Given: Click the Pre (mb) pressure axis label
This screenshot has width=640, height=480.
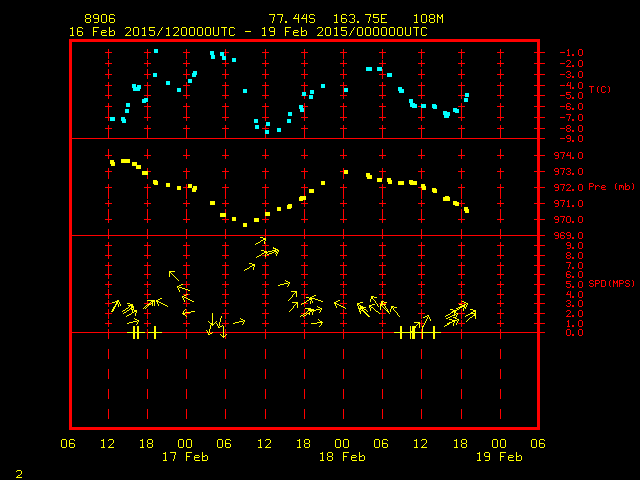Looking at the screenshot, I should 611,187.
